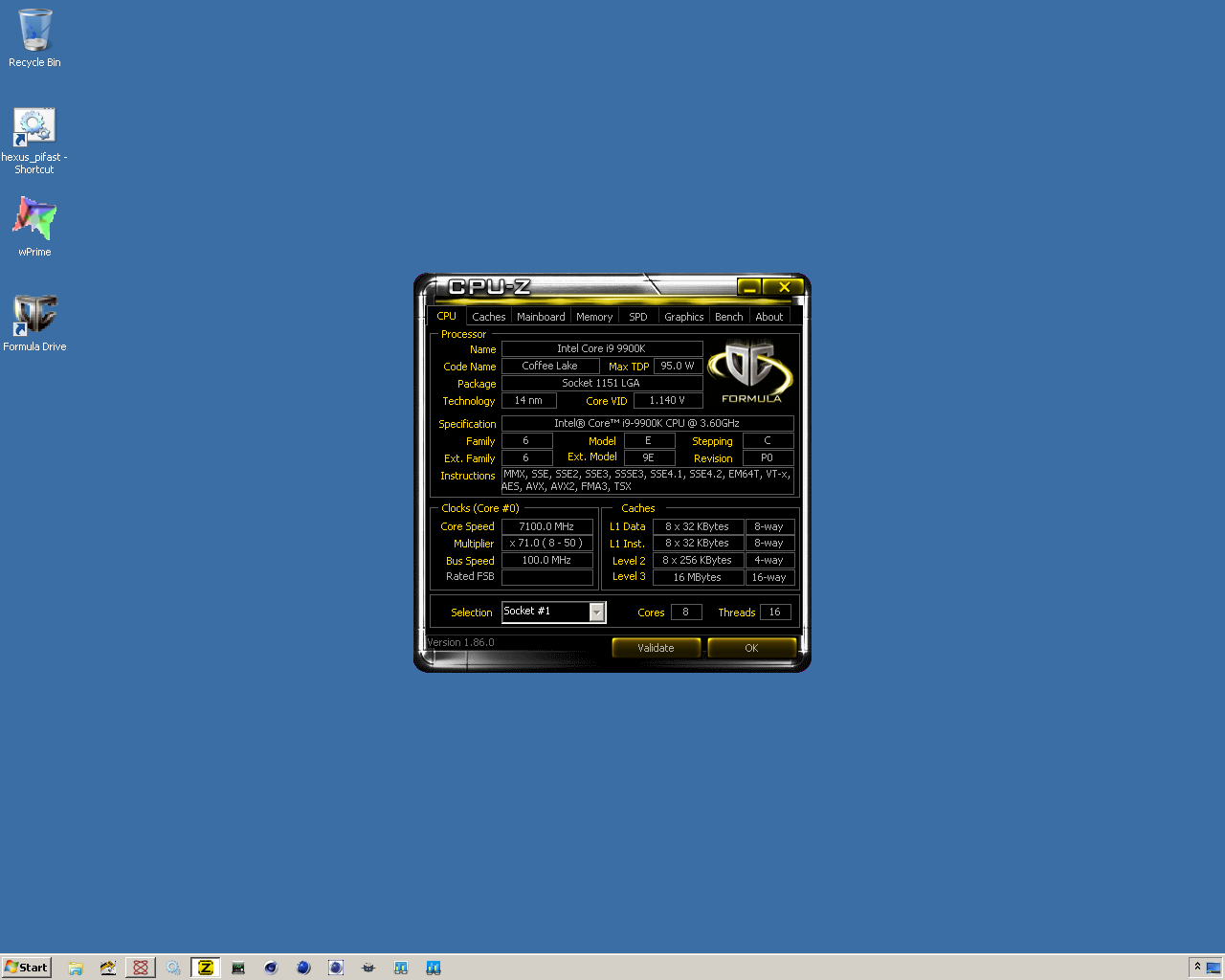Close the CPU-Z window with X
Image resolution: width=1225 pixels, height=980 pixels.
(784, 287)
